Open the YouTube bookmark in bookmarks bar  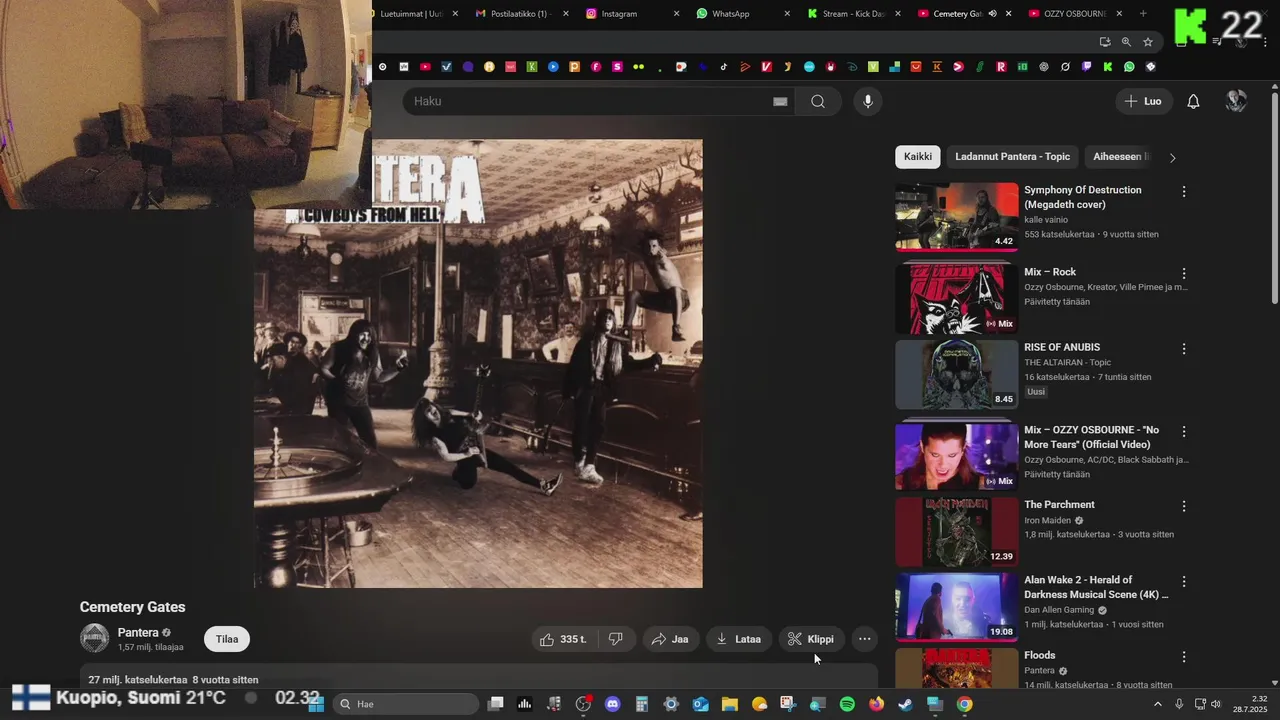[425, 67]
